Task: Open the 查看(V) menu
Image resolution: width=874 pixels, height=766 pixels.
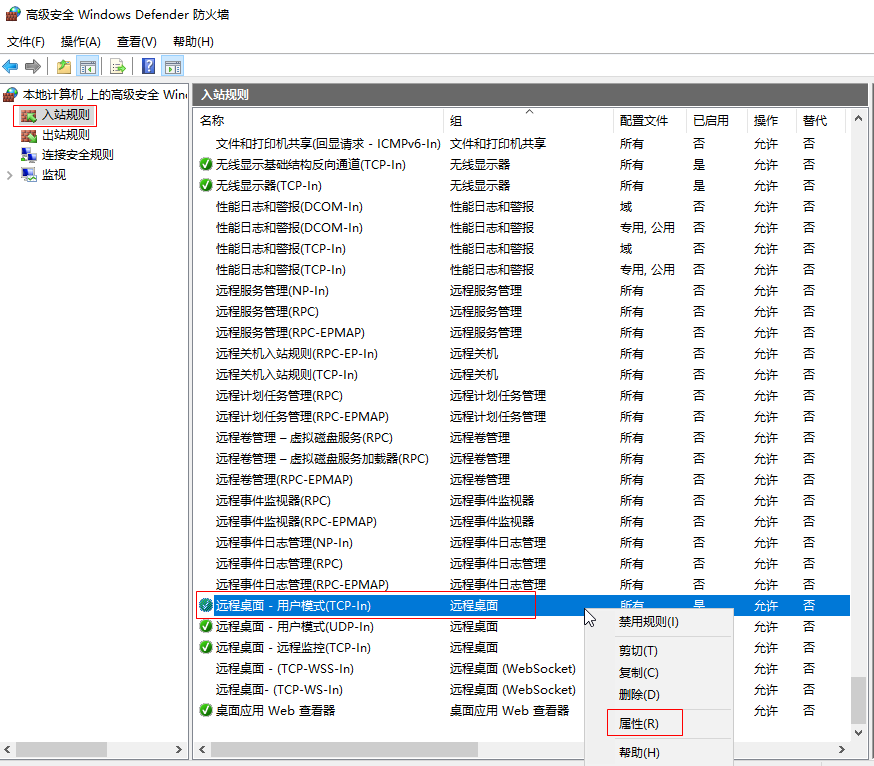Action: point(137,42)
